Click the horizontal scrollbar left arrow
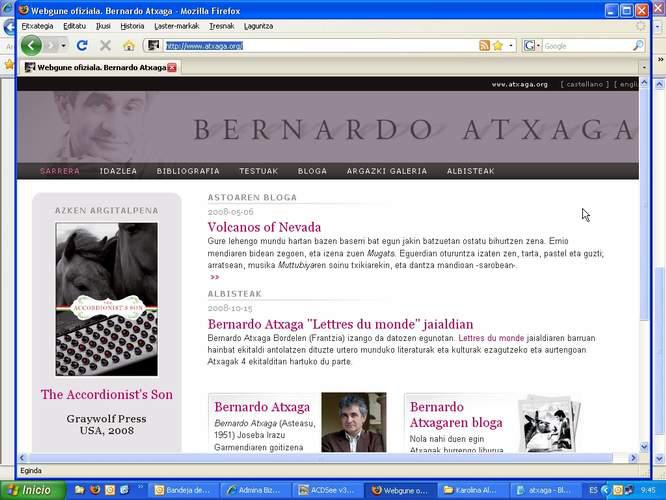 pos(22,458)
